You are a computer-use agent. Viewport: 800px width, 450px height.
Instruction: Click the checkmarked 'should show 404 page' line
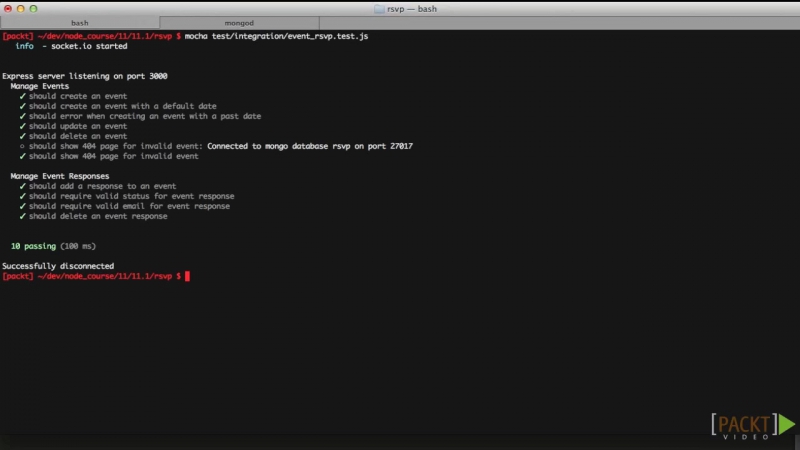pos(113,156)
